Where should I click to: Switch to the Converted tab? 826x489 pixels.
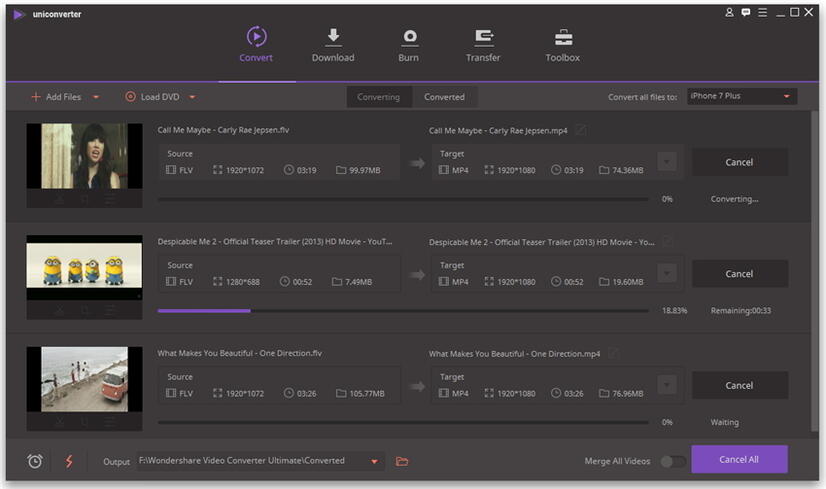point(445,97)
